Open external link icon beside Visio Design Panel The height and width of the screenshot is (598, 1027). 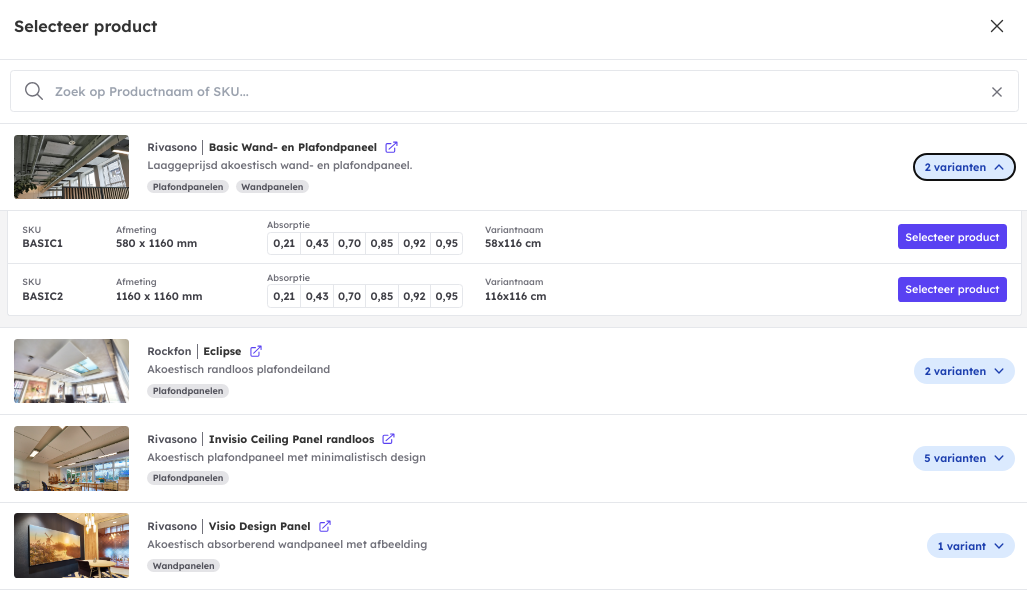pyautogui.click(x=325, y=526)
